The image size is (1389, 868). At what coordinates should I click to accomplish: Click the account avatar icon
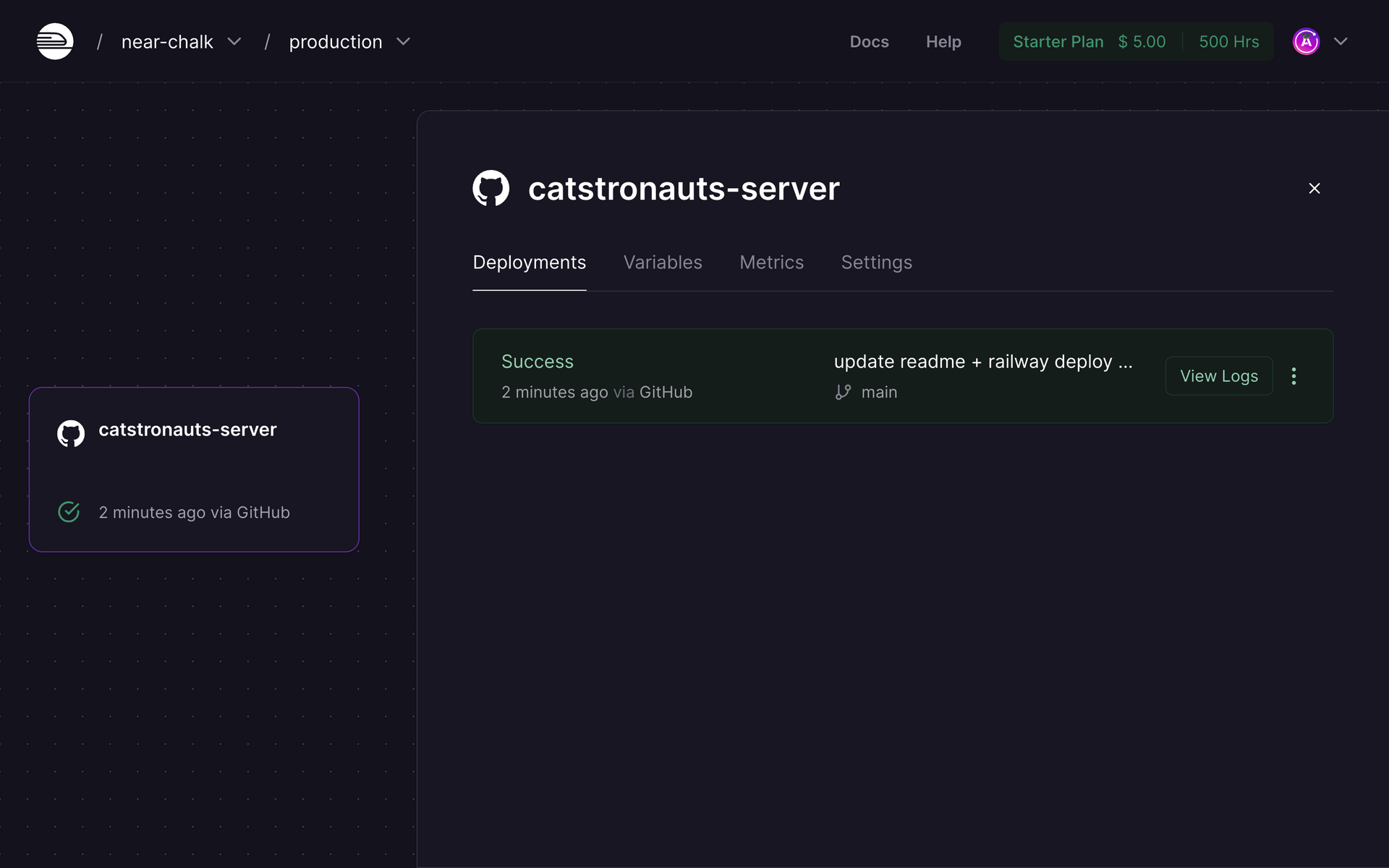click(1305, 41)
